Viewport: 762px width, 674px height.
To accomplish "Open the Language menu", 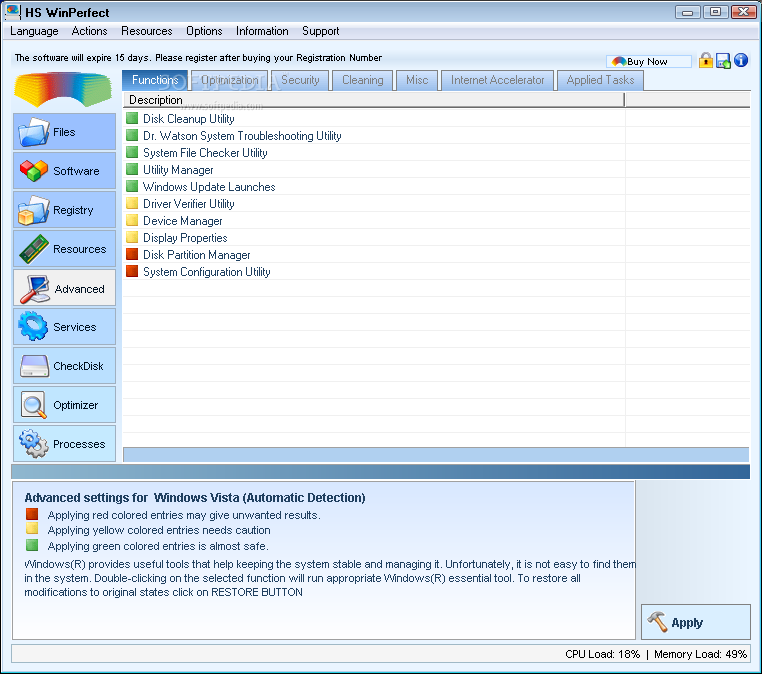I will click(x=34, y=31).
